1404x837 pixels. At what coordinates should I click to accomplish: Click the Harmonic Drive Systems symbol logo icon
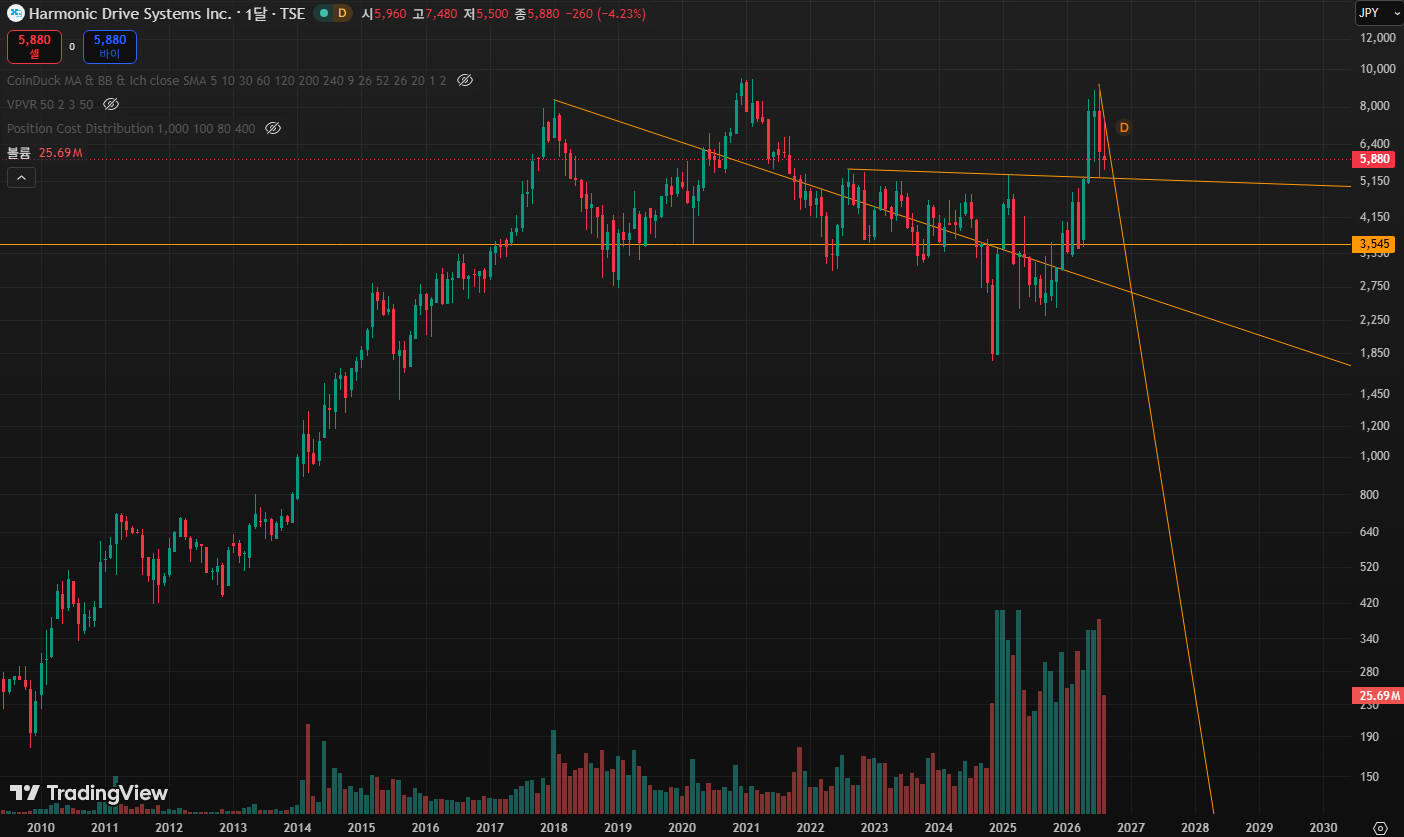(x=16, y=14)
